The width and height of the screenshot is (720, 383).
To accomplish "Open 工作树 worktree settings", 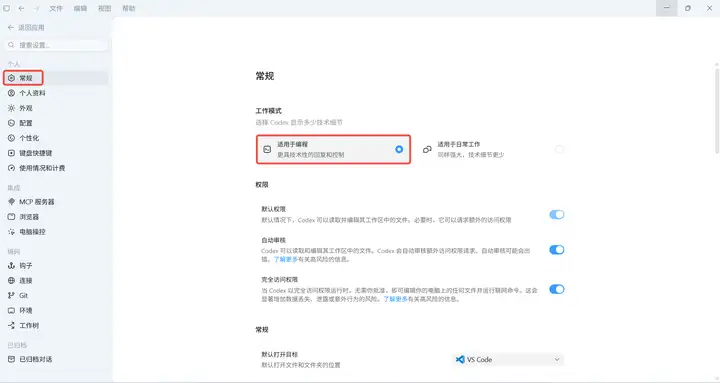I will point(56,326).
